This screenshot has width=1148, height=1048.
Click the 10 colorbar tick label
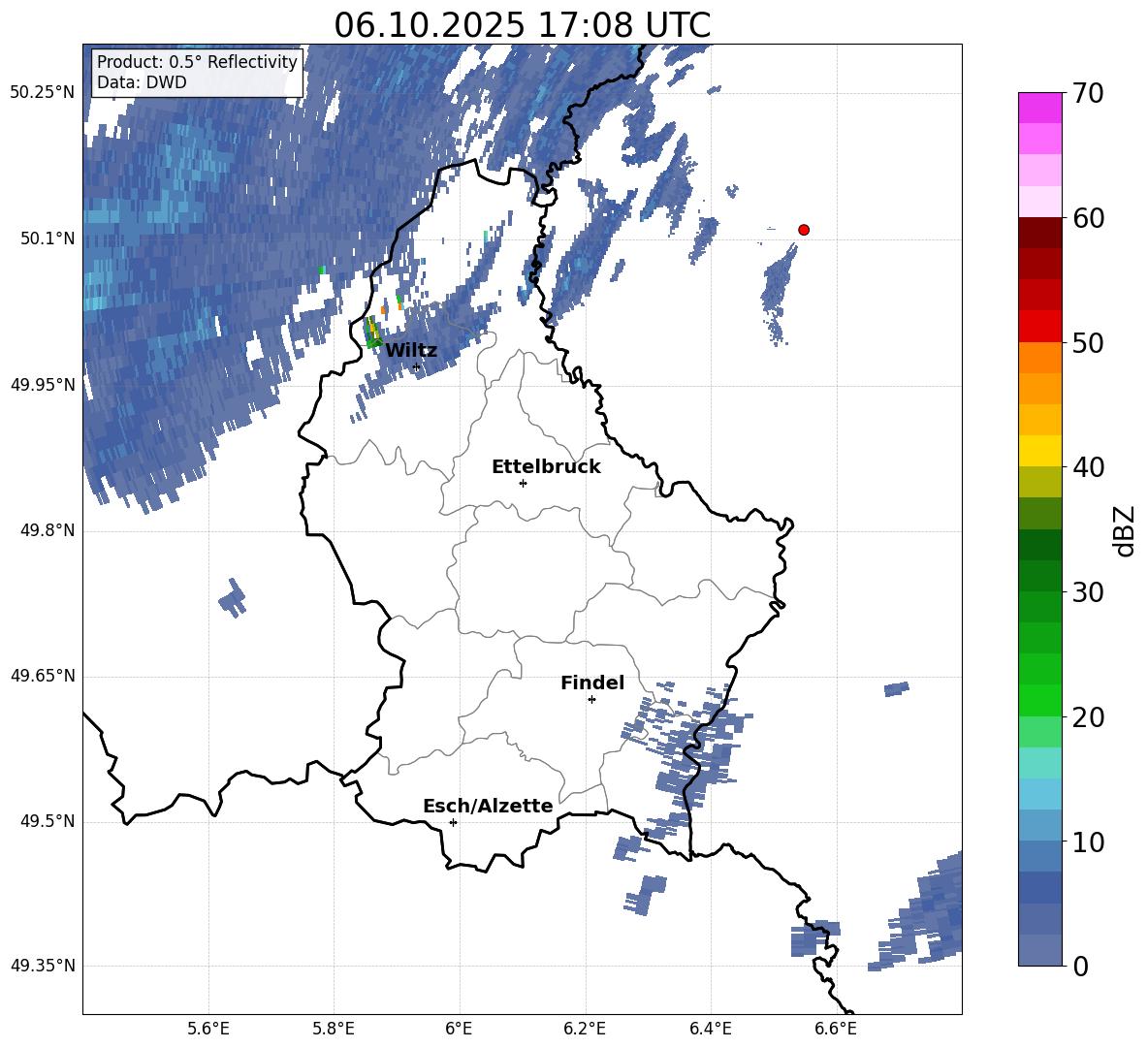1088,842
